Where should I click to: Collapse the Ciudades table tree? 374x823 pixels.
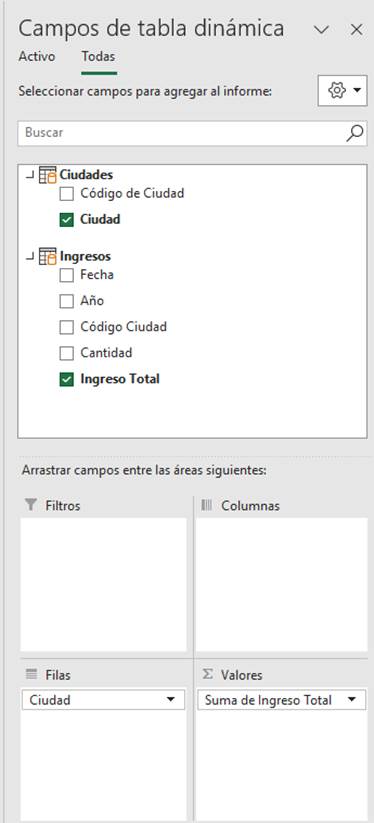tap(30, 175)
